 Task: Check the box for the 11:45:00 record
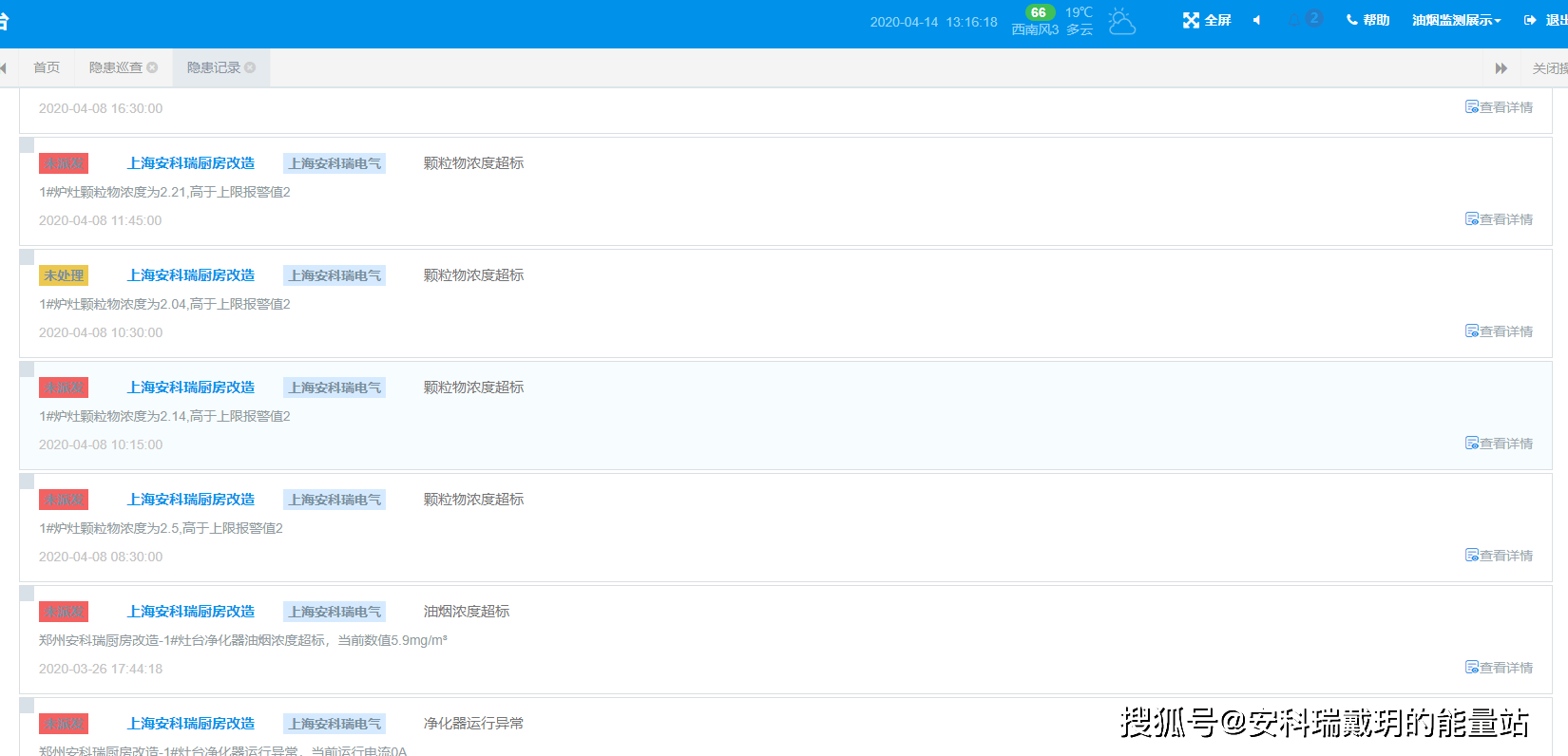28,145
